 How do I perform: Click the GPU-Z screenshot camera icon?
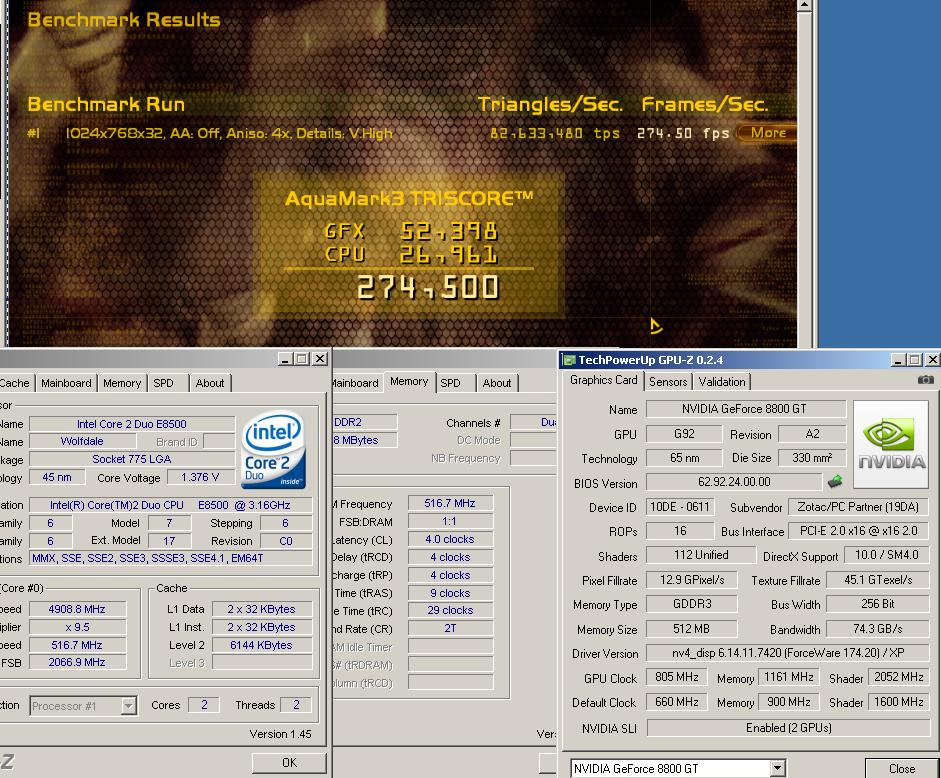point(925,379)
